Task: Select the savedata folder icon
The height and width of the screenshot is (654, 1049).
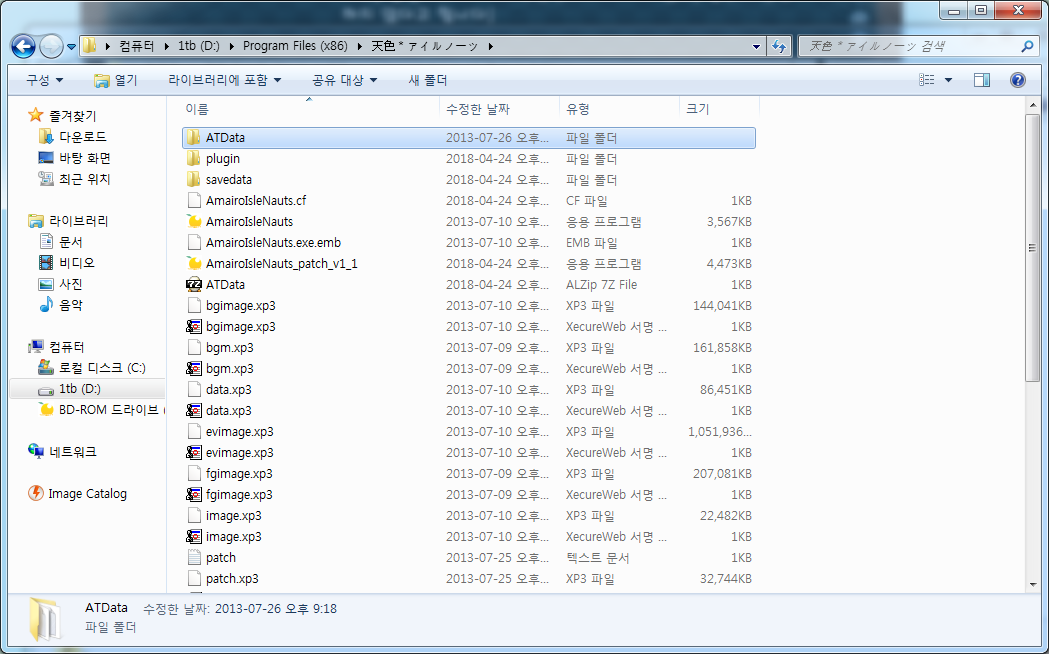Action: coord(193,179)
